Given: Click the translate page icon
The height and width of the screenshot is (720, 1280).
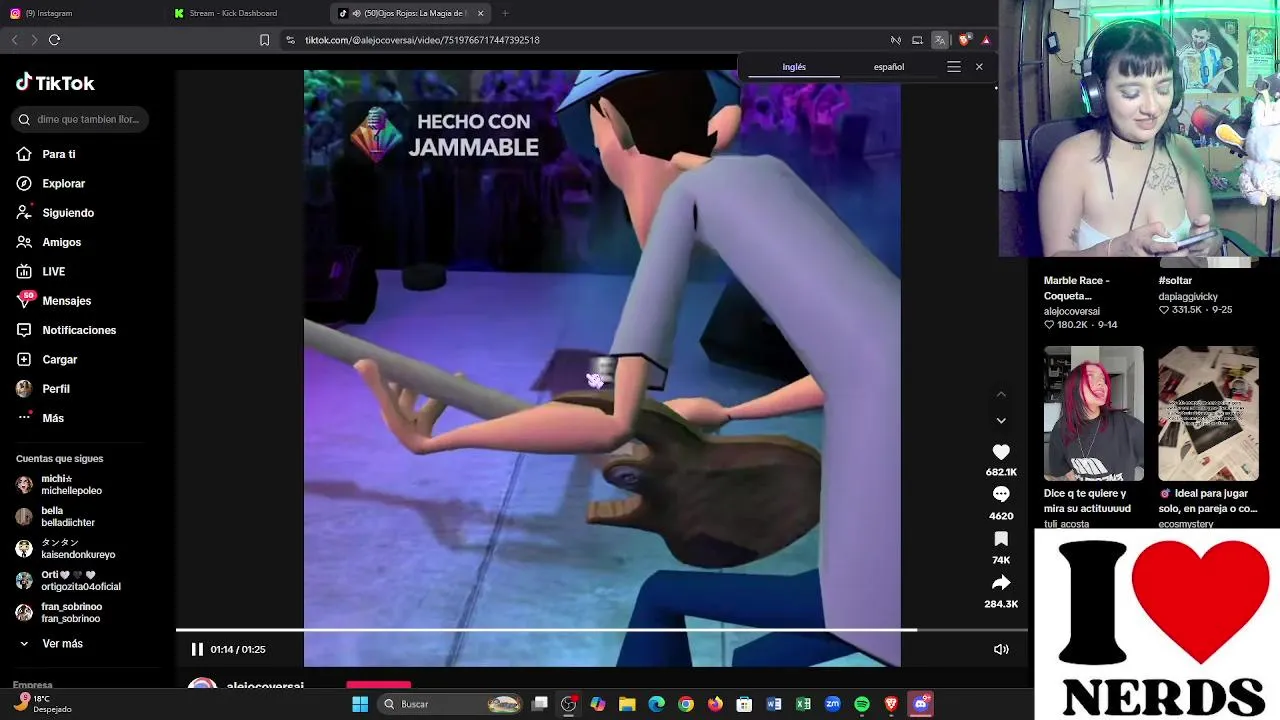Looking at the screenshot, I should [x=940, y=40].
